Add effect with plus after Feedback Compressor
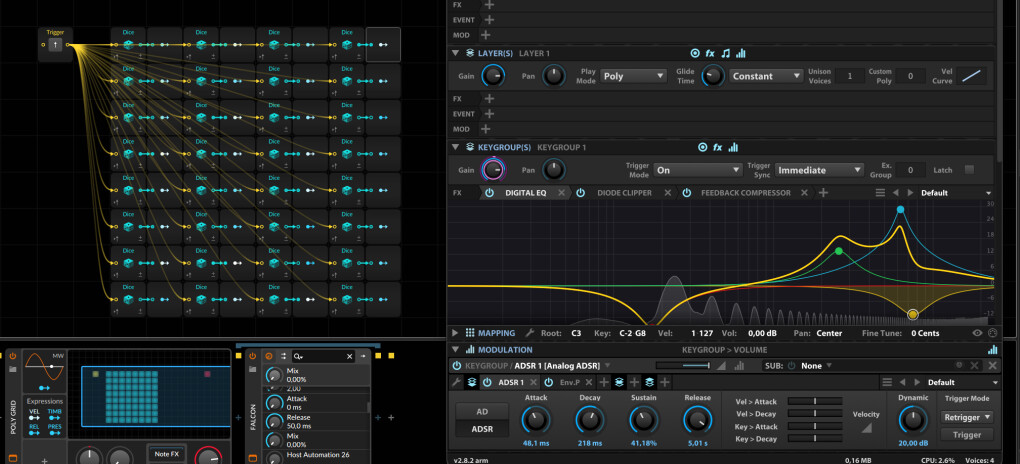This screenshot has width=1020, height=464. coord(823,193)
